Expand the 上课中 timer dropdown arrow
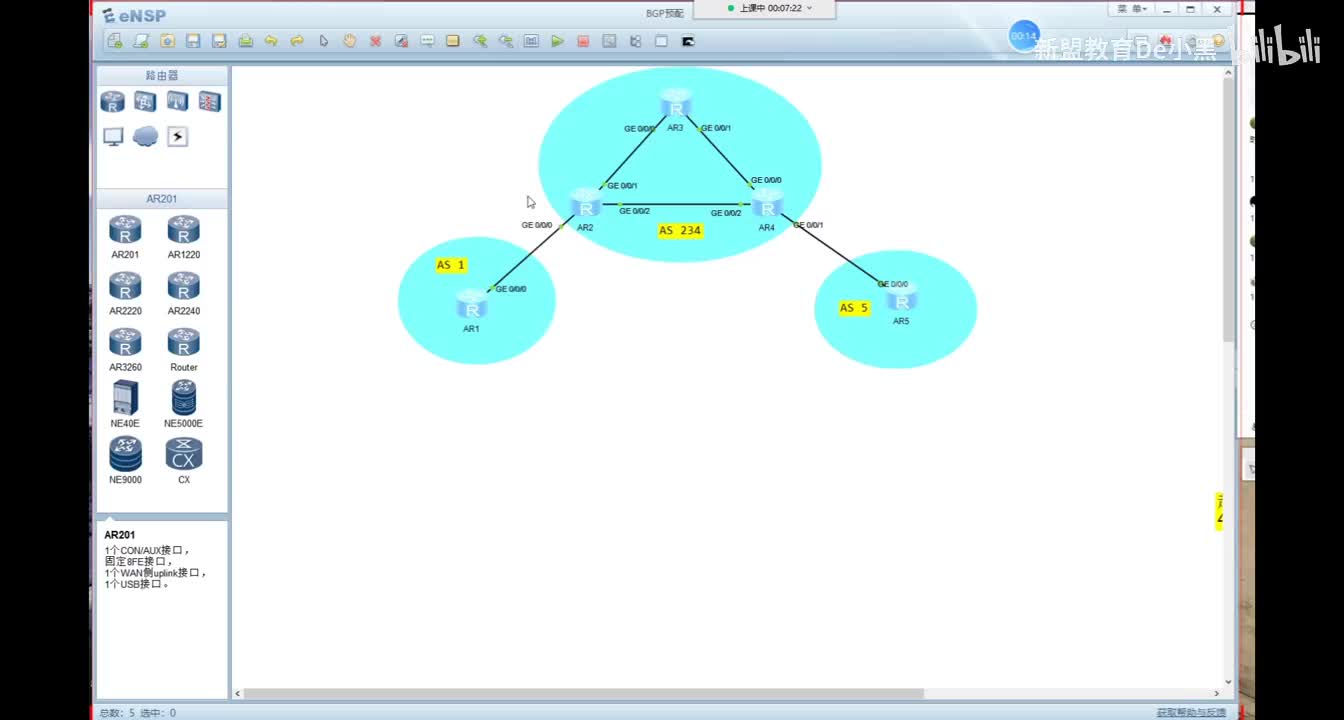Screen dimensions: 1344x720 coord(809,8)
